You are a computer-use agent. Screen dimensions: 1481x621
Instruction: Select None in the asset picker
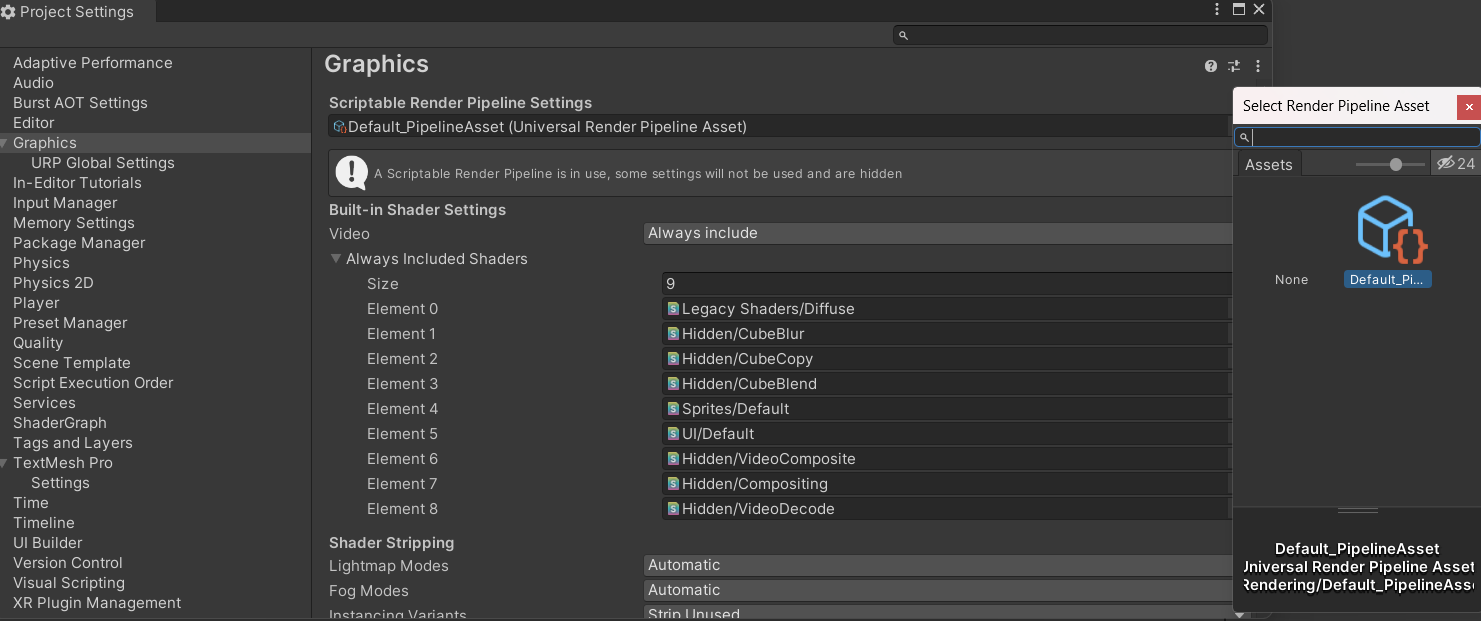tap(1291, 280)
